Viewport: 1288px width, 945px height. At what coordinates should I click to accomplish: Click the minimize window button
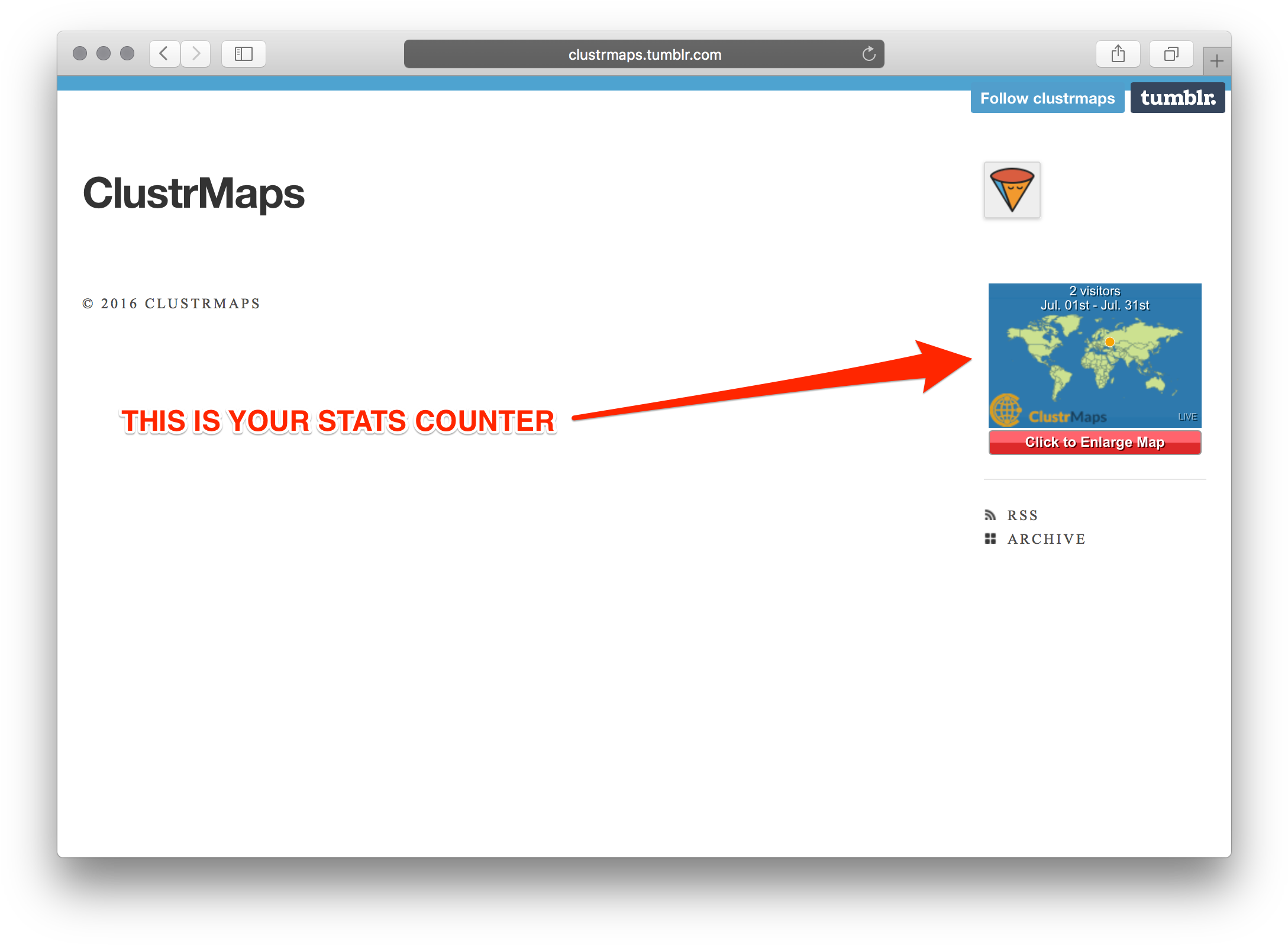(104, 54)
